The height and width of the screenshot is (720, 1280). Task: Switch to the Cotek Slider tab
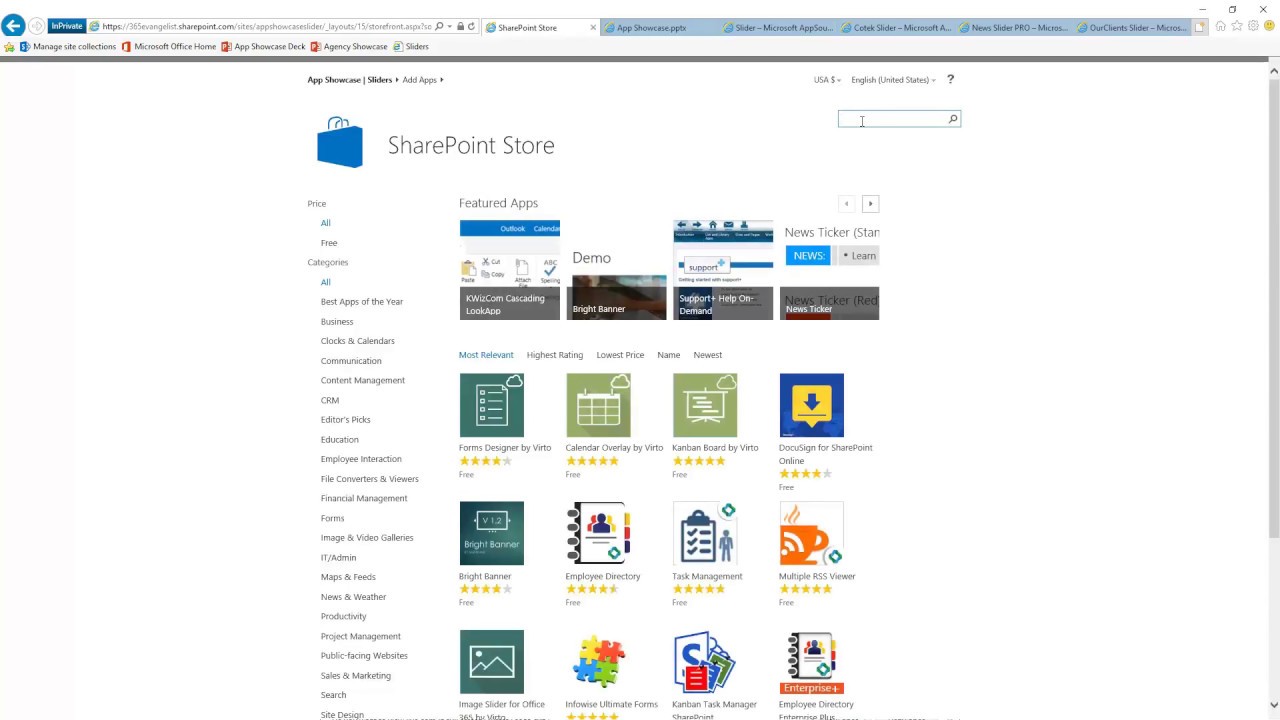point(896,27)
